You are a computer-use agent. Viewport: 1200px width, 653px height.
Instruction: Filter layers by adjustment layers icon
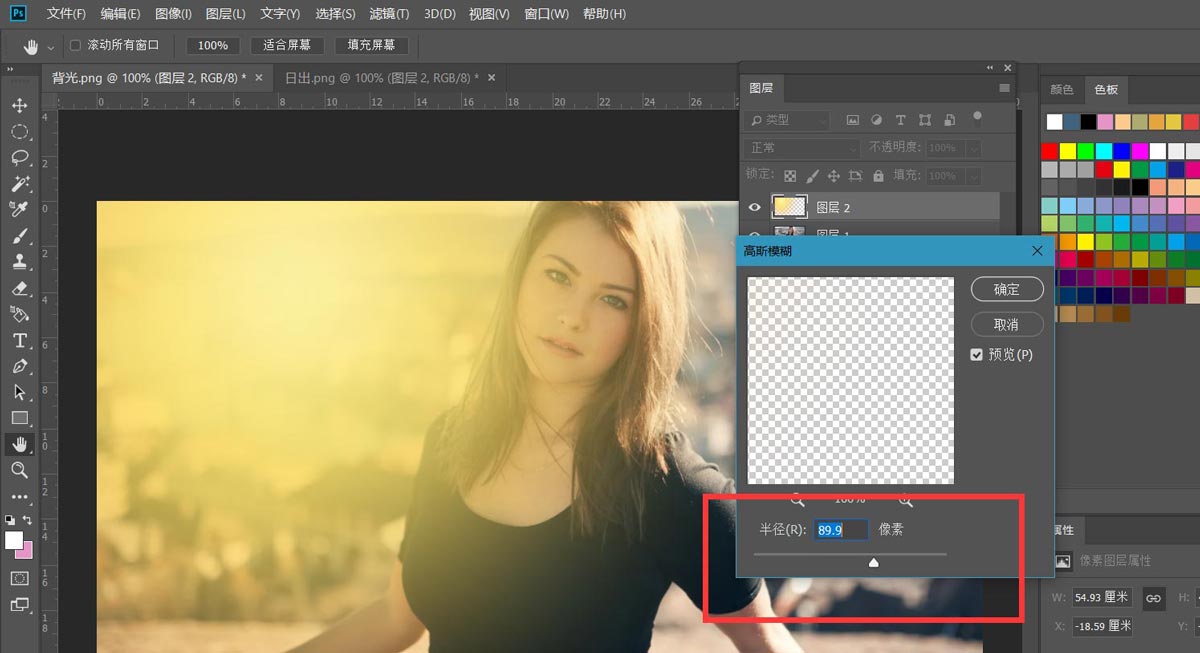click(x=876, y=120)
